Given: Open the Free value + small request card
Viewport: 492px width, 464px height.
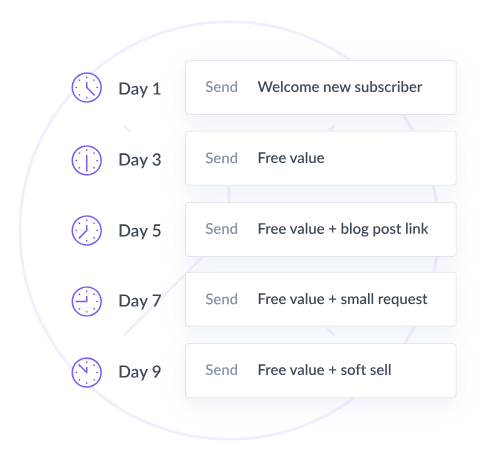Looking at the screenshot, I should 321,299.
